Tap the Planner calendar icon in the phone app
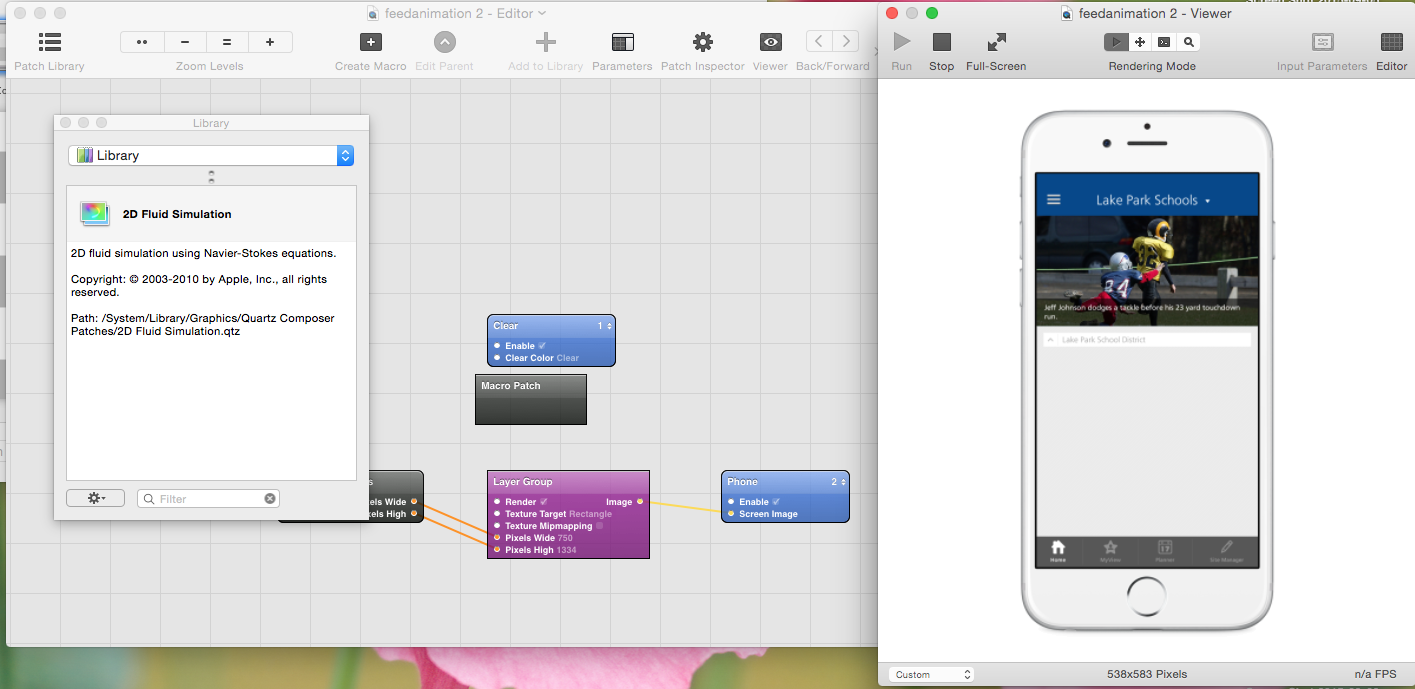The image size is (1415, 689). 1165,548
